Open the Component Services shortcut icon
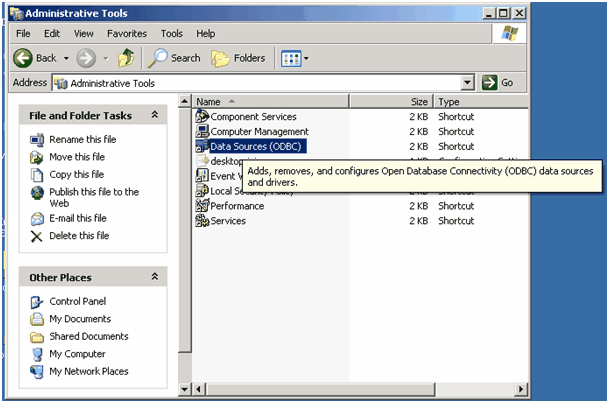 (x=202, y=117)
